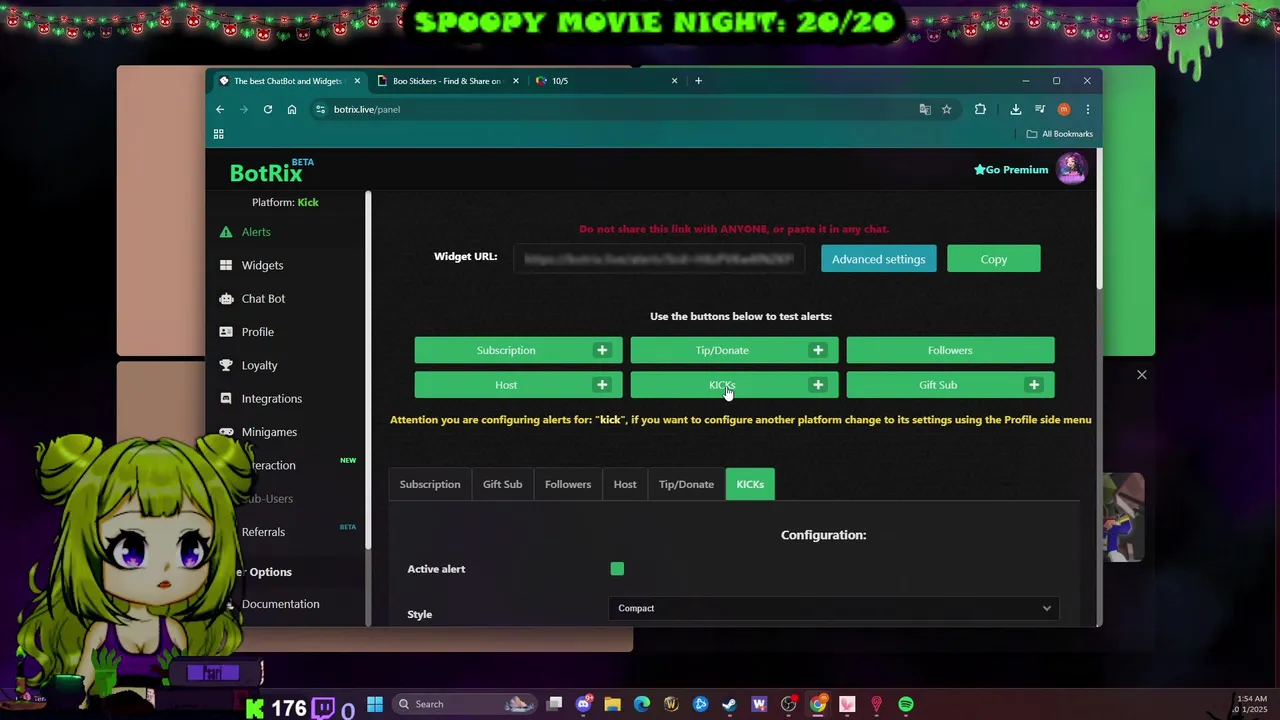The width and height of the screenshot is (1280, 720).
Task: Click the blurred Widget URL field
Action: [x=660, y=259]
